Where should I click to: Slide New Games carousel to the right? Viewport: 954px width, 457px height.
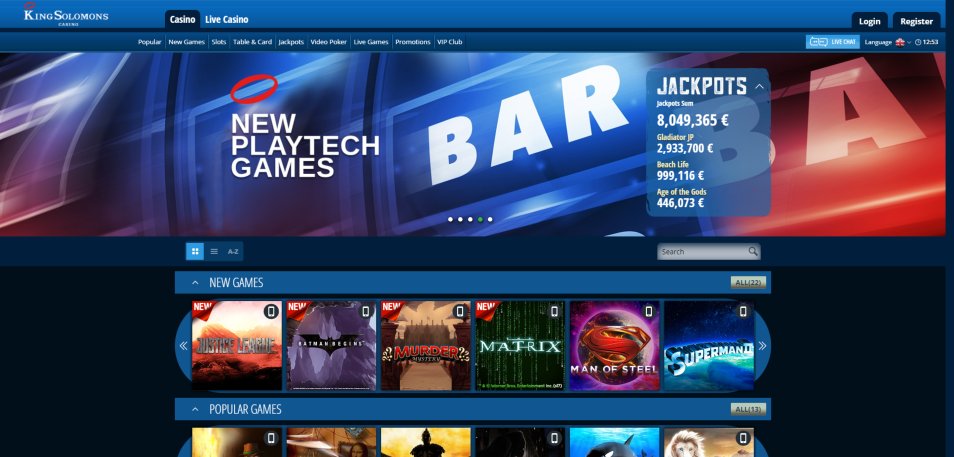[x=762, y=346]
